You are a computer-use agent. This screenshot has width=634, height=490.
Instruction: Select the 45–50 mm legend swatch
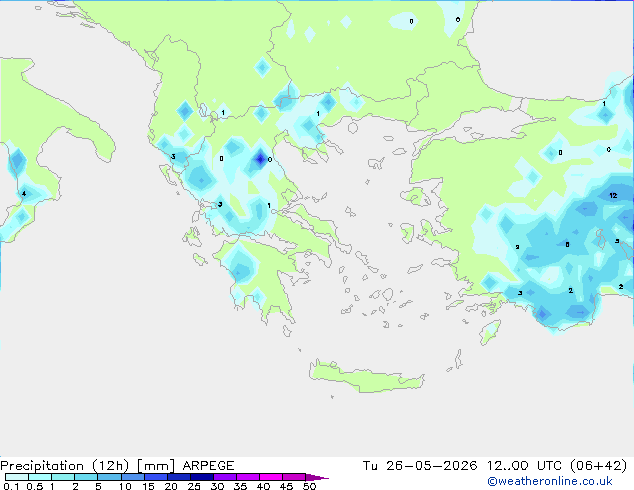294,477
